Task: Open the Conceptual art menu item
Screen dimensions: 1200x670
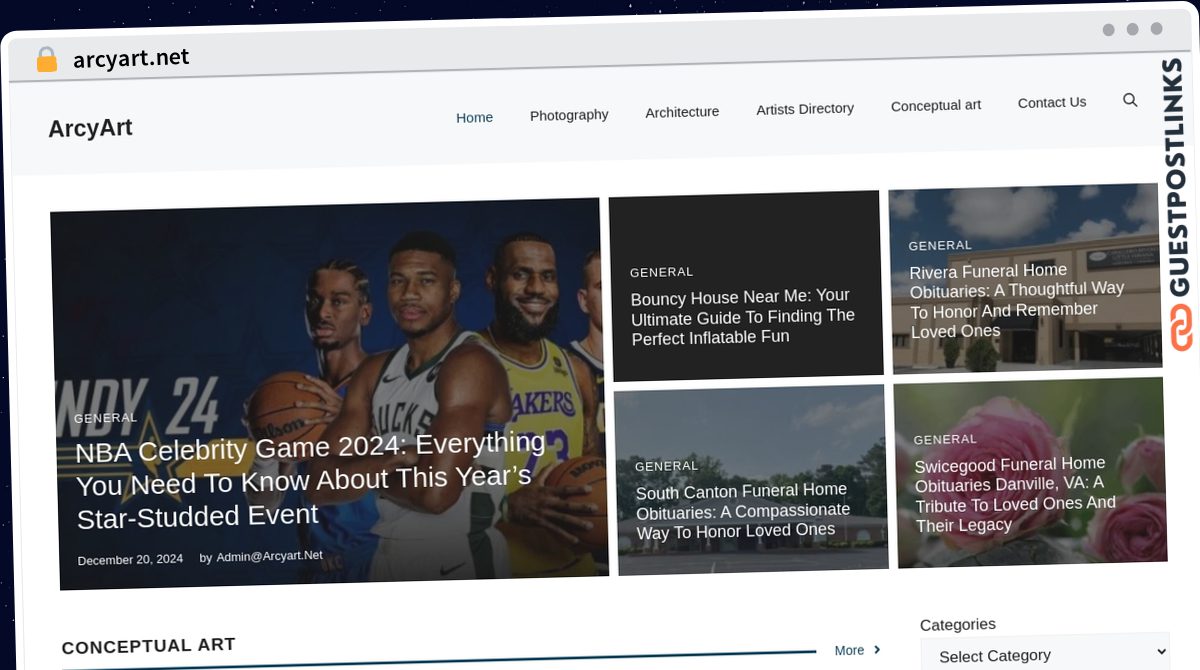Action: pos(936,105)
